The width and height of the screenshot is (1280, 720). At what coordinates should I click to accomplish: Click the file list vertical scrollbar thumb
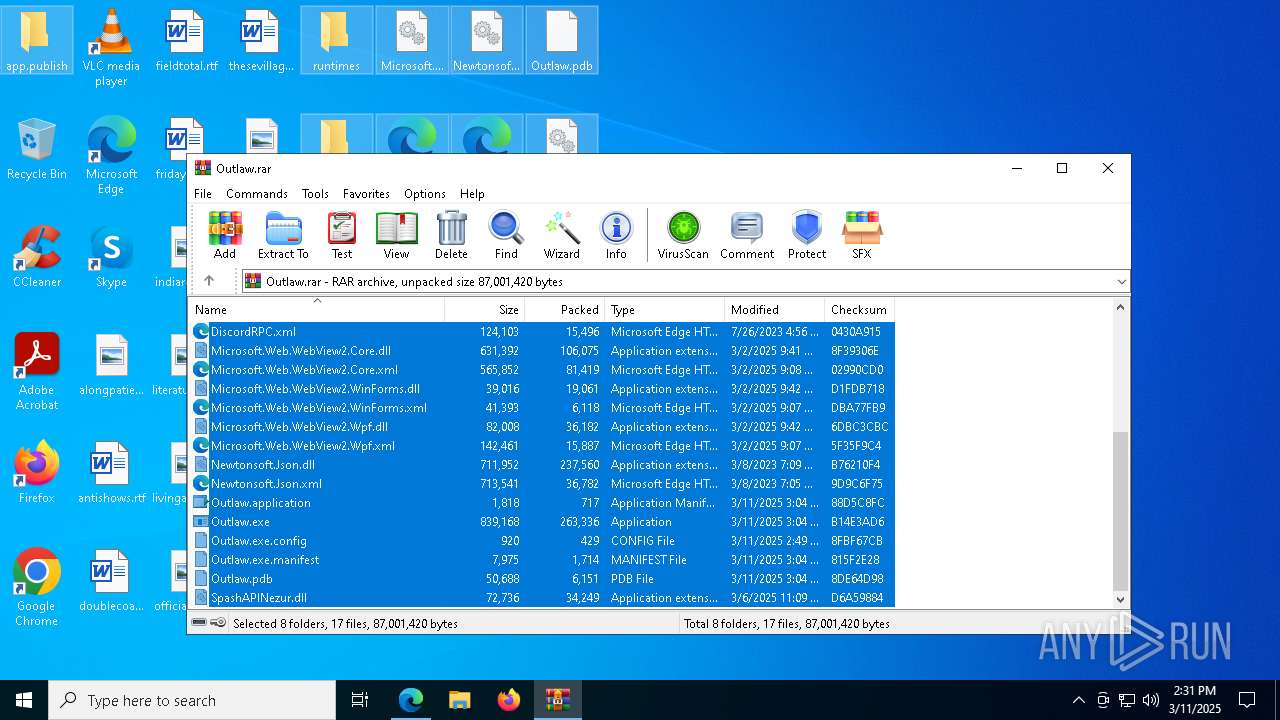coord(1120,511)
